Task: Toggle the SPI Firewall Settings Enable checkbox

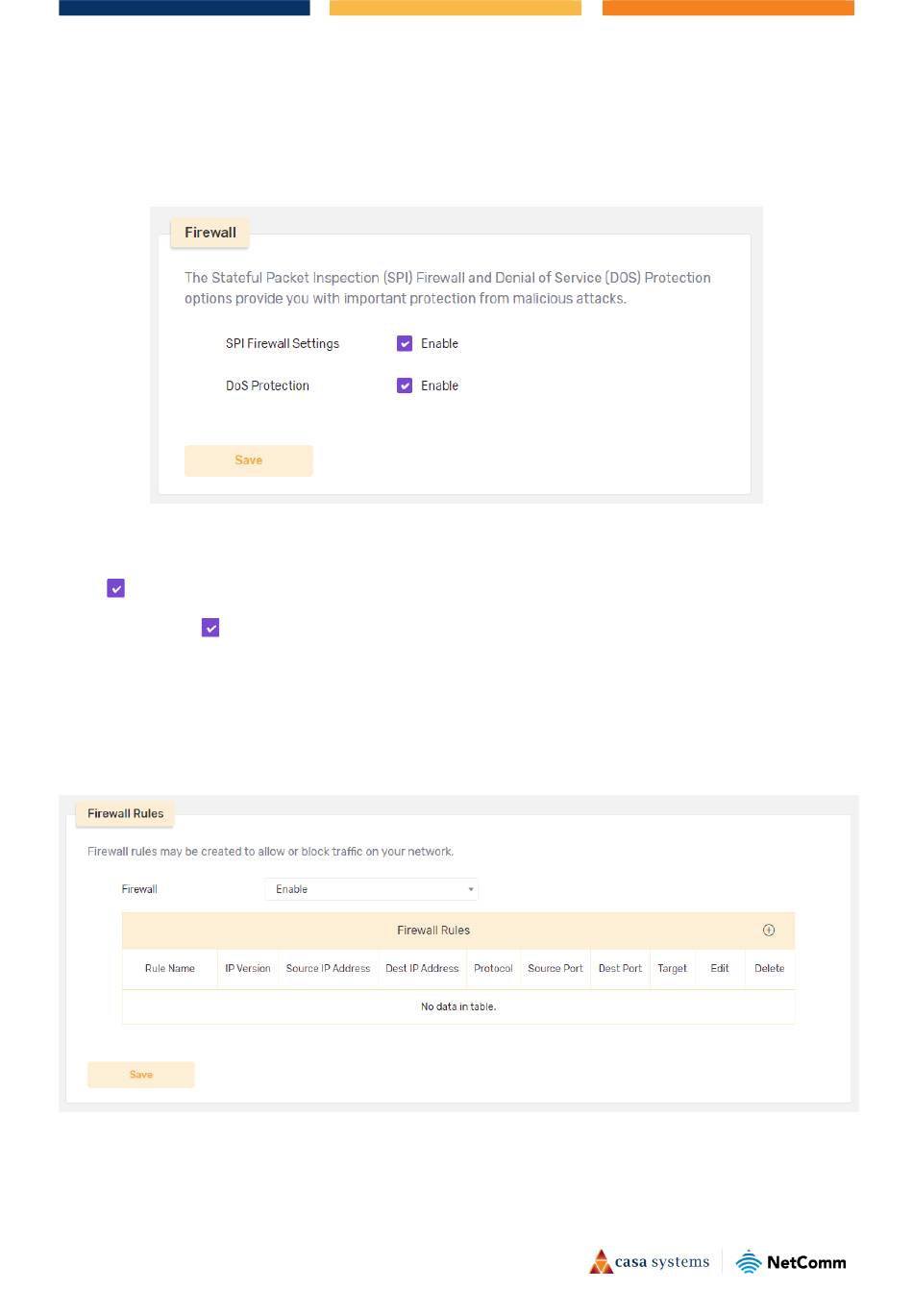Action: [x=405, y=343]
